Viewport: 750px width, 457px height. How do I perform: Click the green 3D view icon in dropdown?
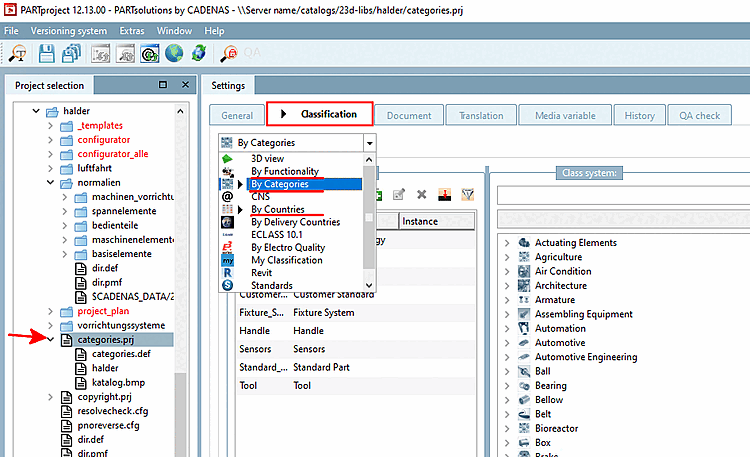(228, 158)
